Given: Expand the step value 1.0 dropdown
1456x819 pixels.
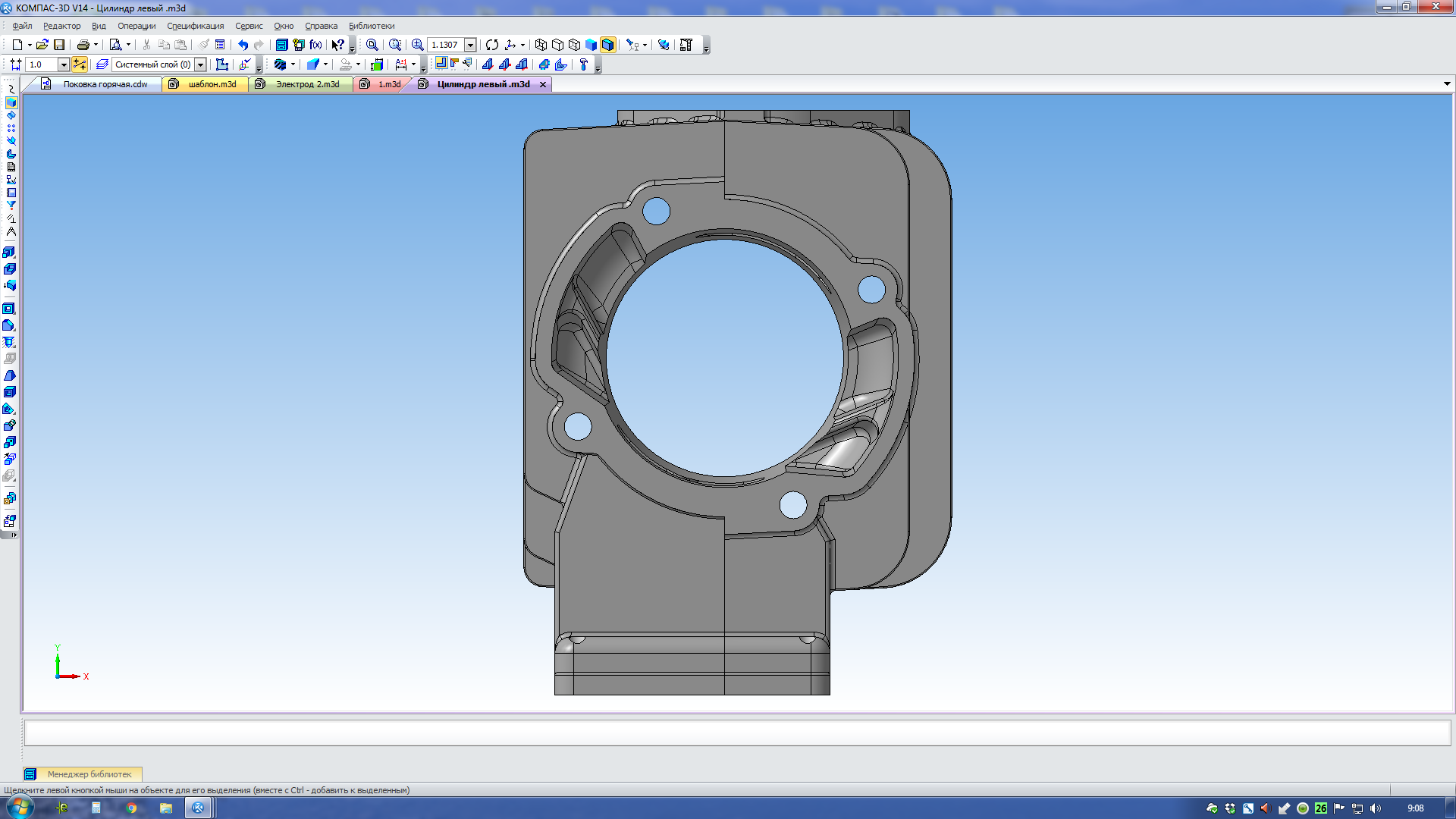Looking at the screenshot, I should coord(64,64).
